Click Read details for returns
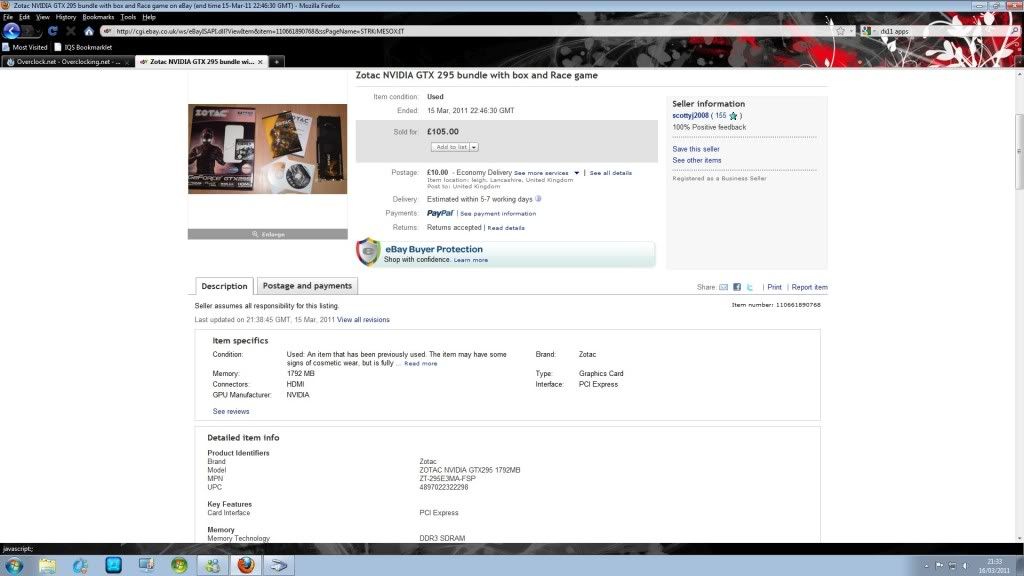1024x576 pixels. tap(505, 228)
